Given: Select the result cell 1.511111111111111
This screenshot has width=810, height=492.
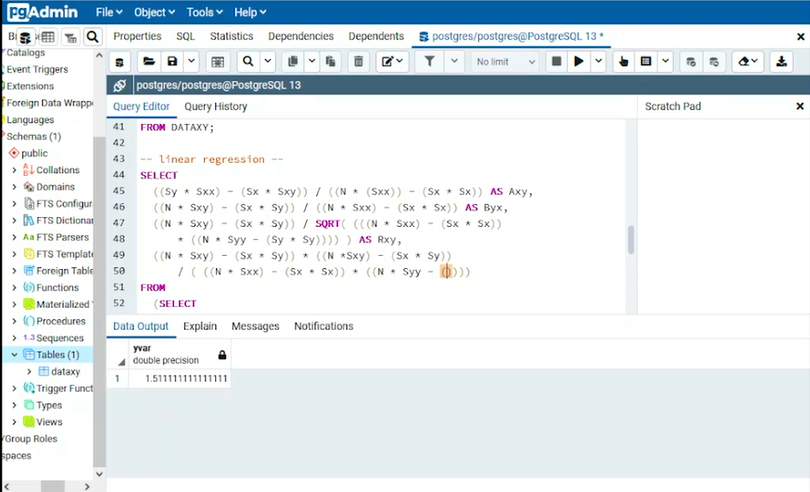Looking at the screenshot, I should (179, 378).
